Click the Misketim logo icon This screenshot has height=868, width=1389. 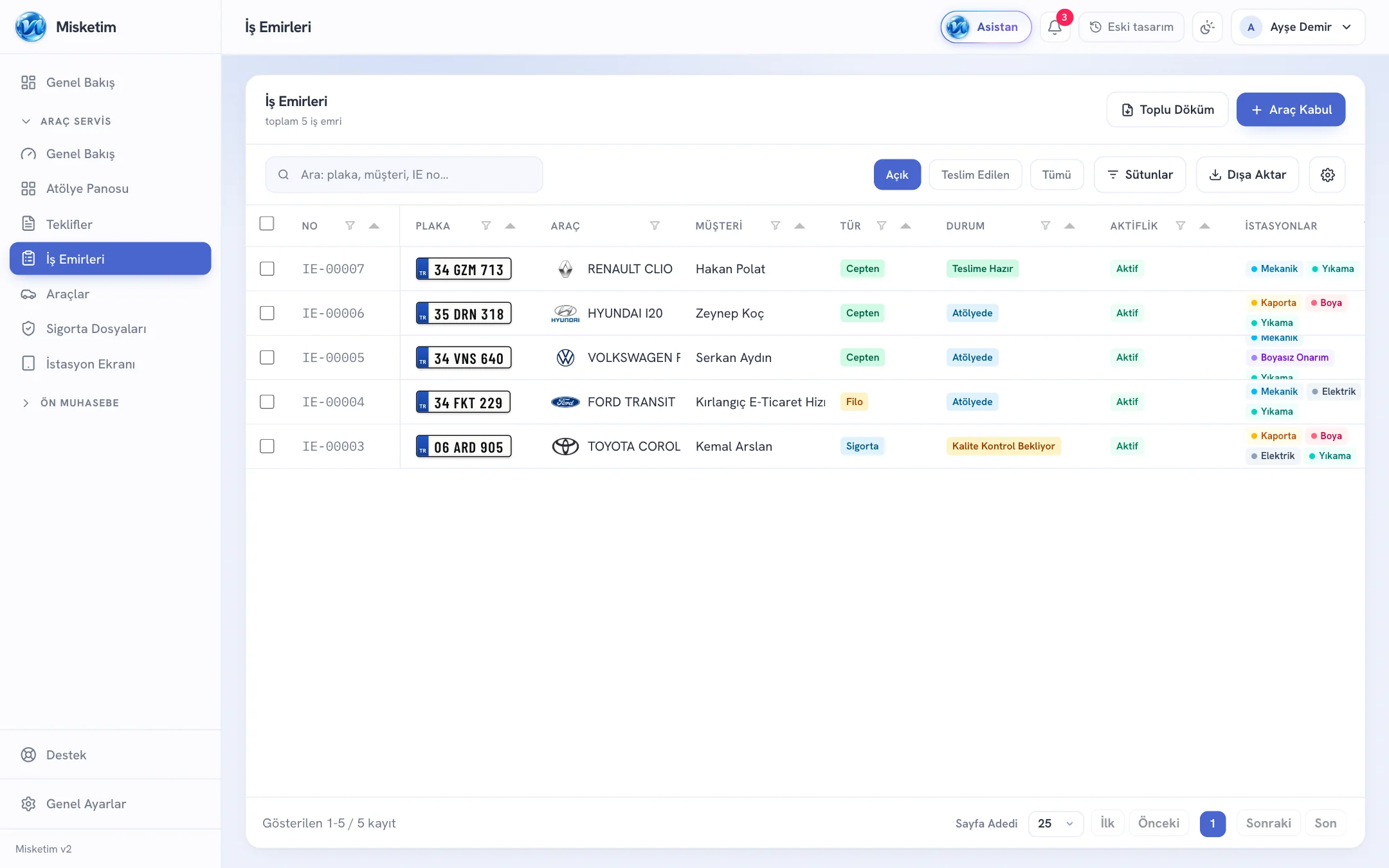[31, 27]
